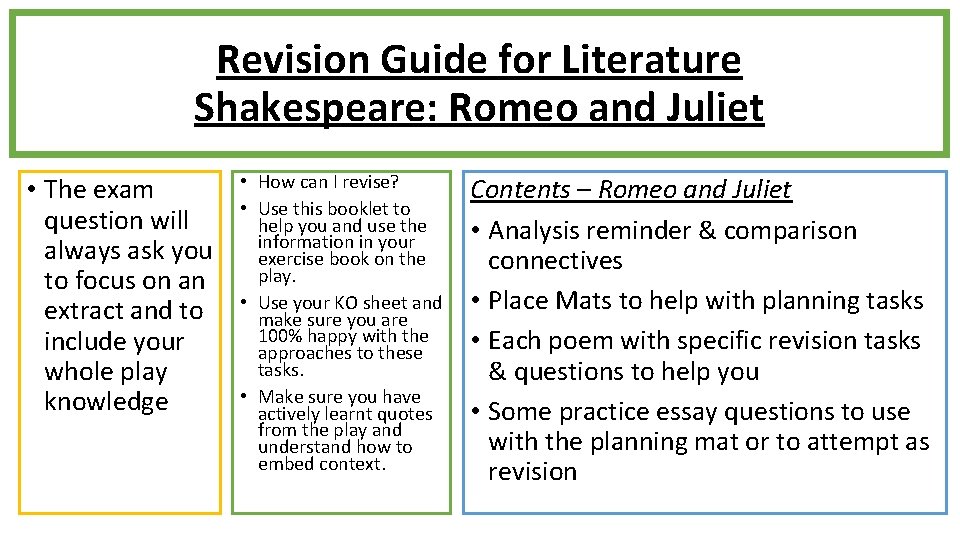
Task: Click the subtitle 'Shakespeare: Romeo and Juliet'
Action: click(x=479, y=108)
